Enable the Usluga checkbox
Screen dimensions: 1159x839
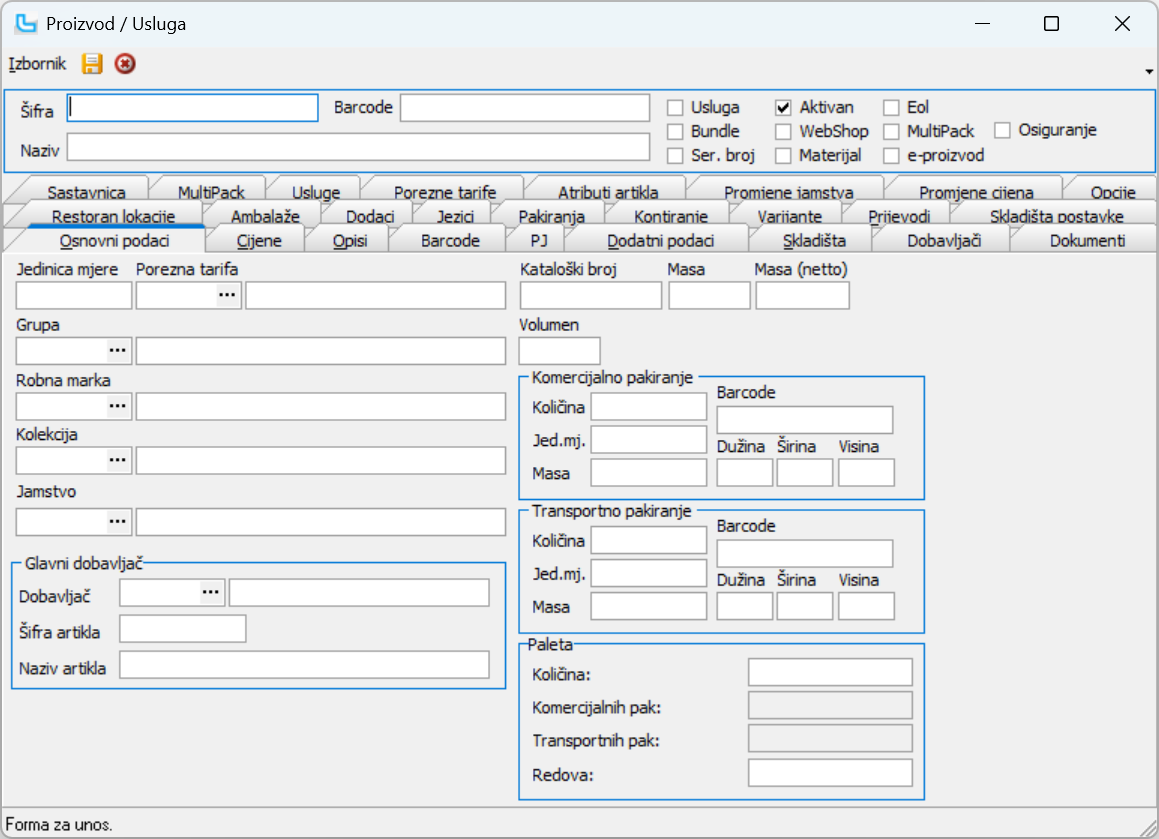(x=676, y=107)
